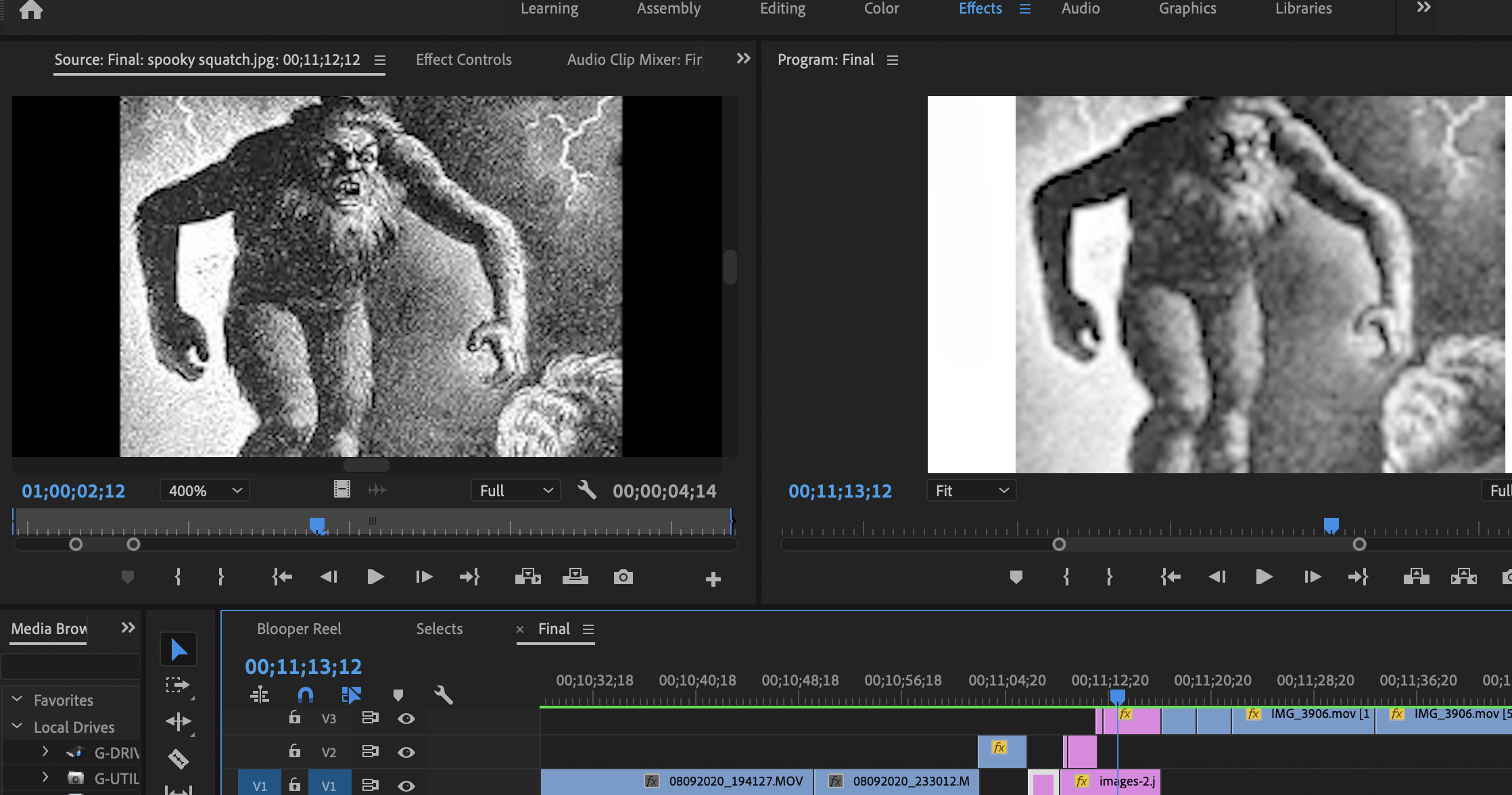
Task: Go to the Home screen
Action: [x=31, y=10]
